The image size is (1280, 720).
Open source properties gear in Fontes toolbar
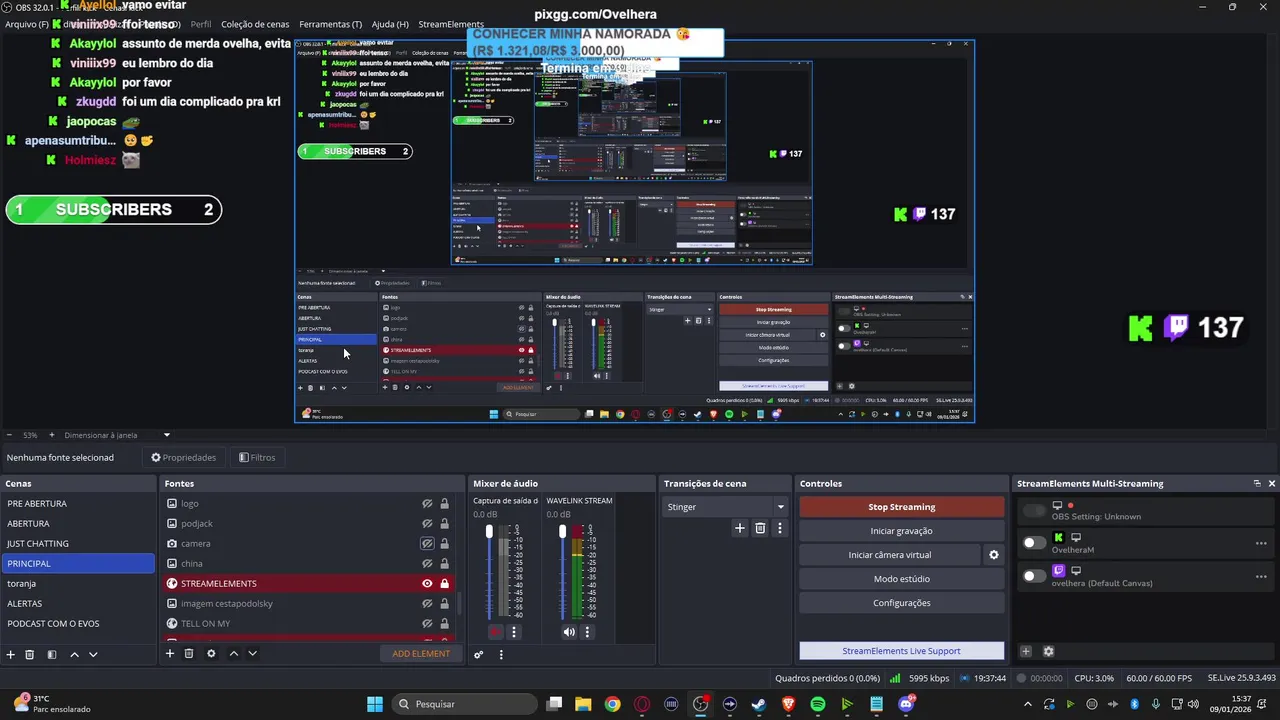pos(211,653)
